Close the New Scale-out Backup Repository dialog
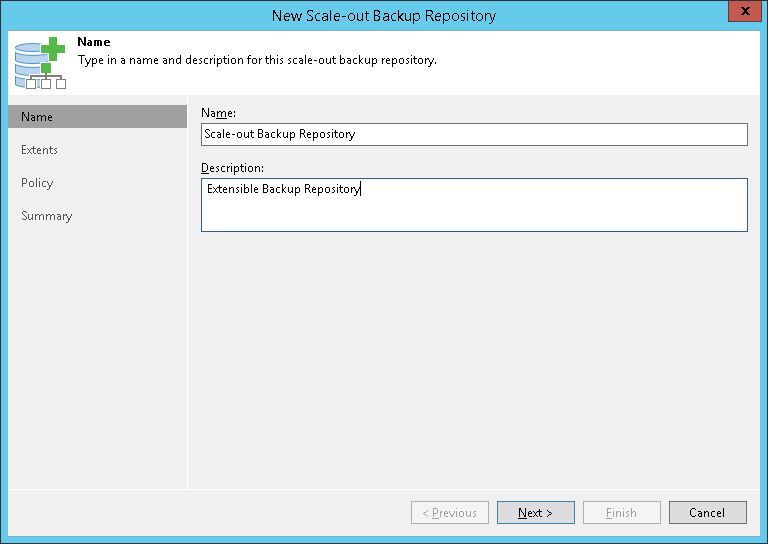The image size is (768, 544). tap(742, 15)
